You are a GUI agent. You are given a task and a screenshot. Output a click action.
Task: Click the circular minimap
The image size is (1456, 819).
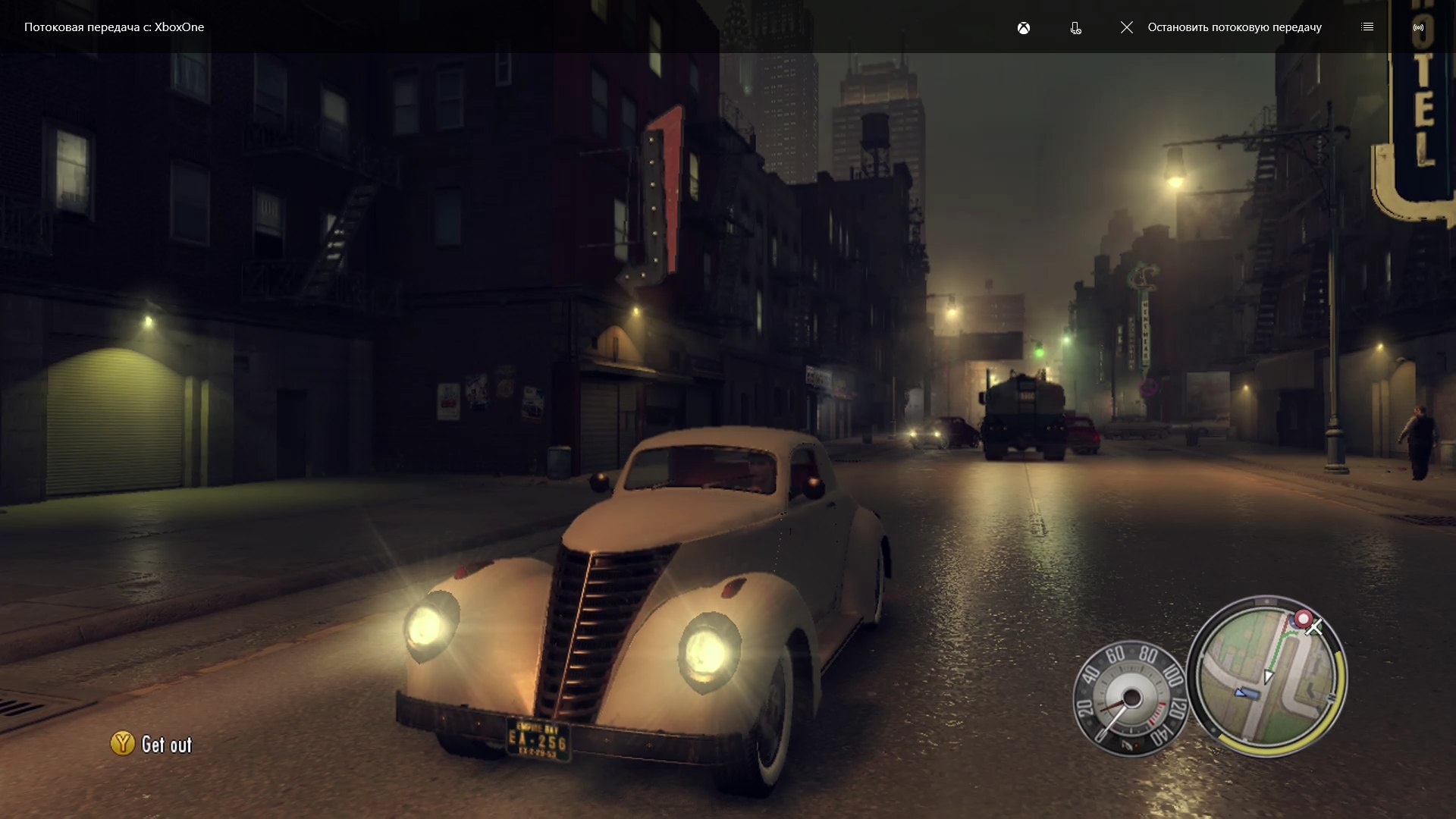1267,676
